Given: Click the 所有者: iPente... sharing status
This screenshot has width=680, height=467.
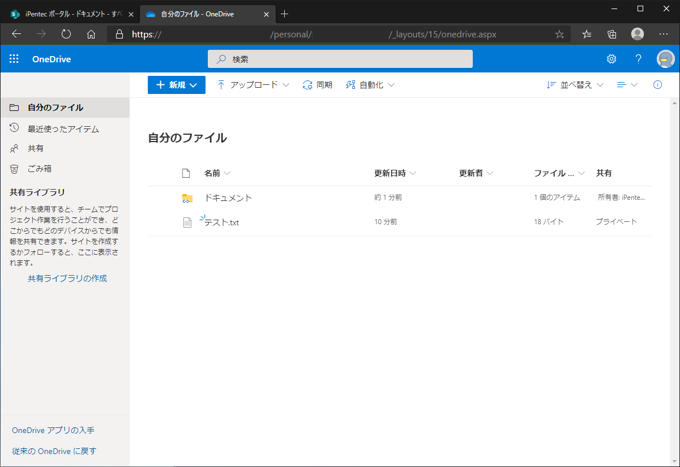Looking at the screenshot, I should (621, 197).
